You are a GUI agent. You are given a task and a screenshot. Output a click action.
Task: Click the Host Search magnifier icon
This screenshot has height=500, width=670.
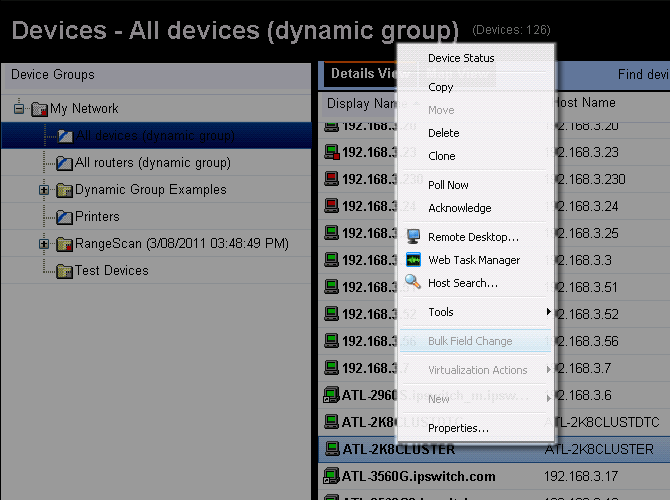(413, 282)
